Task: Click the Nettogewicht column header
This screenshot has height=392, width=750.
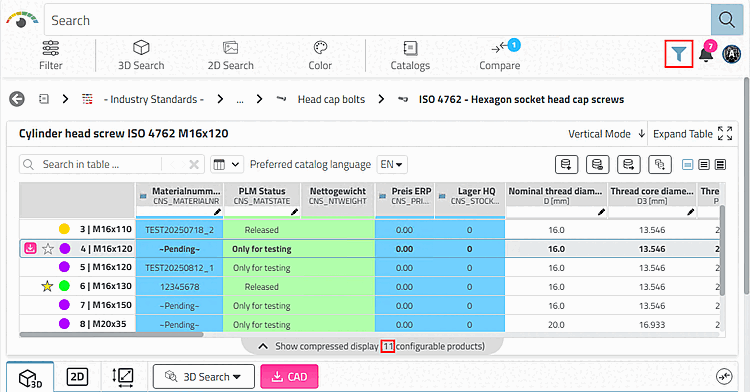Action: coord(338,196)
